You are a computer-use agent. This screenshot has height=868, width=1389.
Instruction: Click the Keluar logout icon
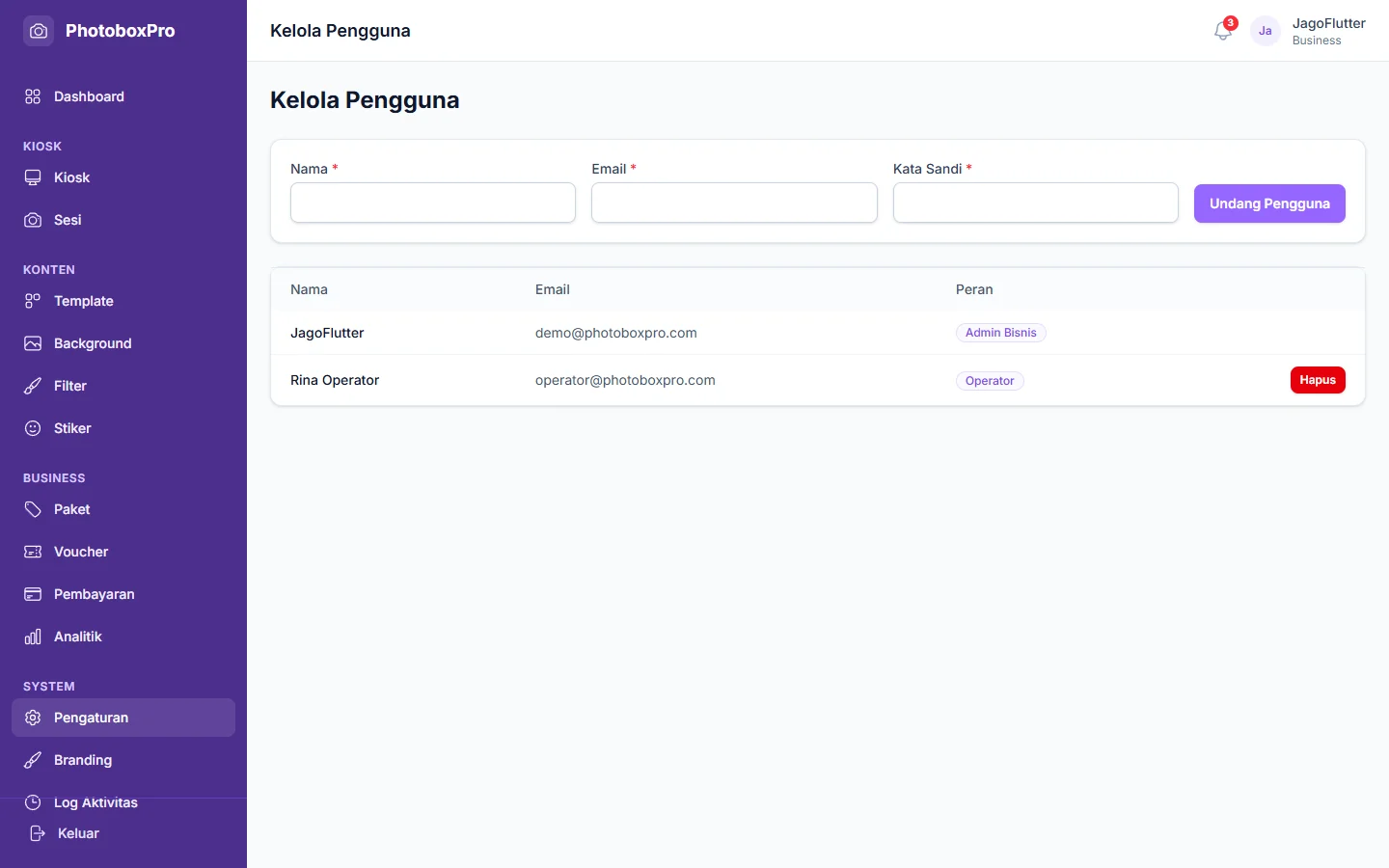38,833
